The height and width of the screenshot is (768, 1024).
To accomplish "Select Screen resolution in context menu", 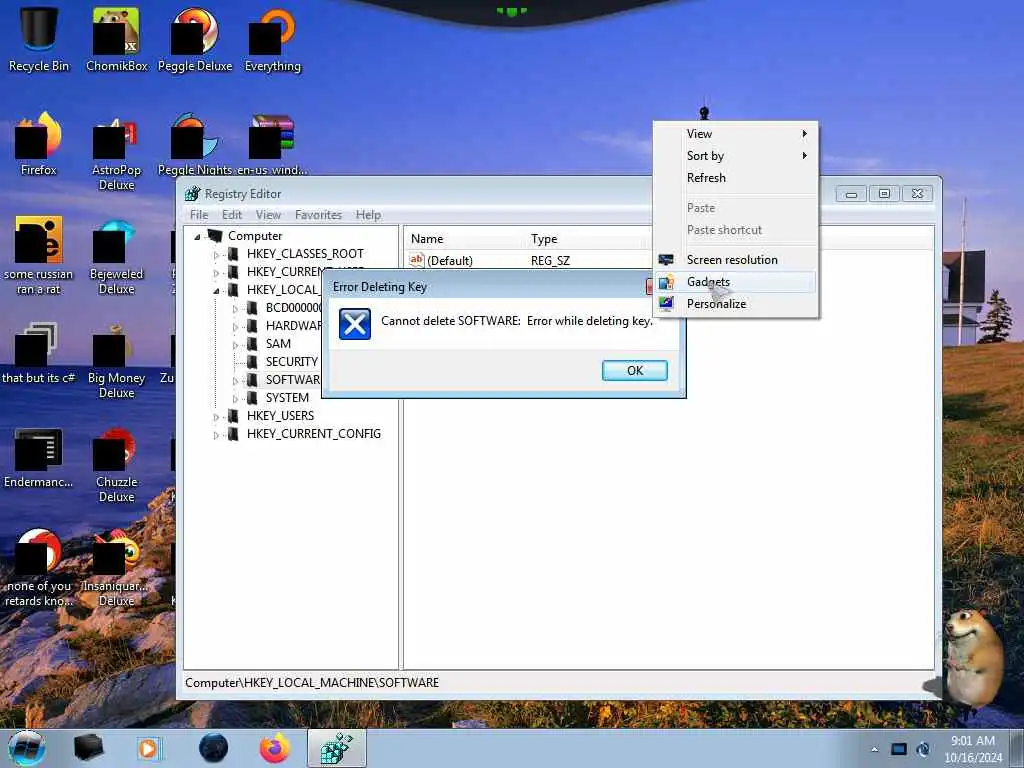I will click(735, 260).
